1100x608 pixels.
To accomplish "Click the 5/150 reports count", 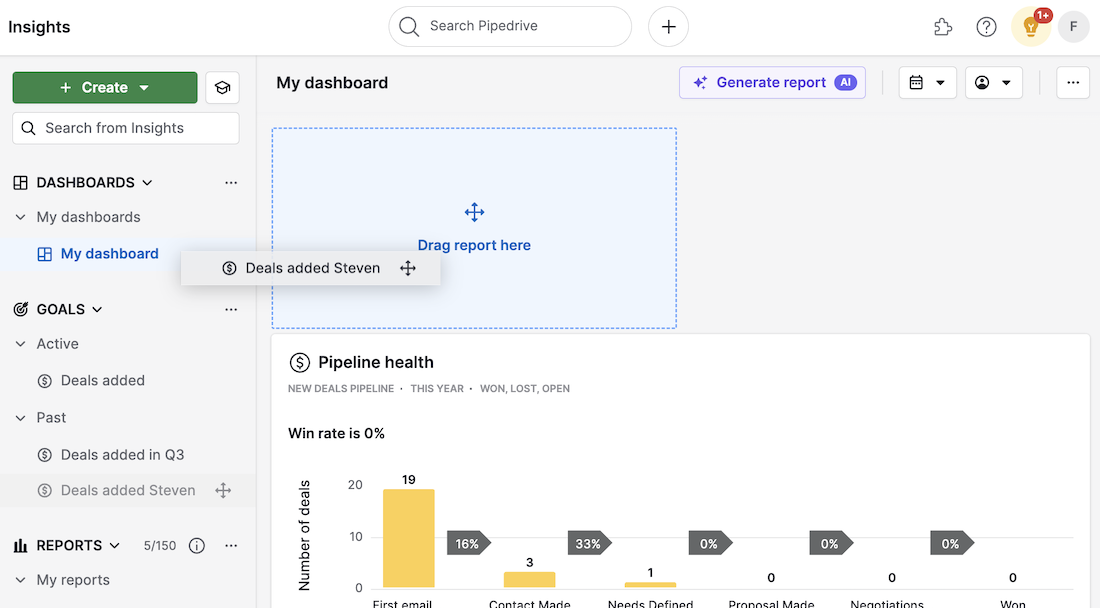I will pyautogui.click(x=160, y=546).
